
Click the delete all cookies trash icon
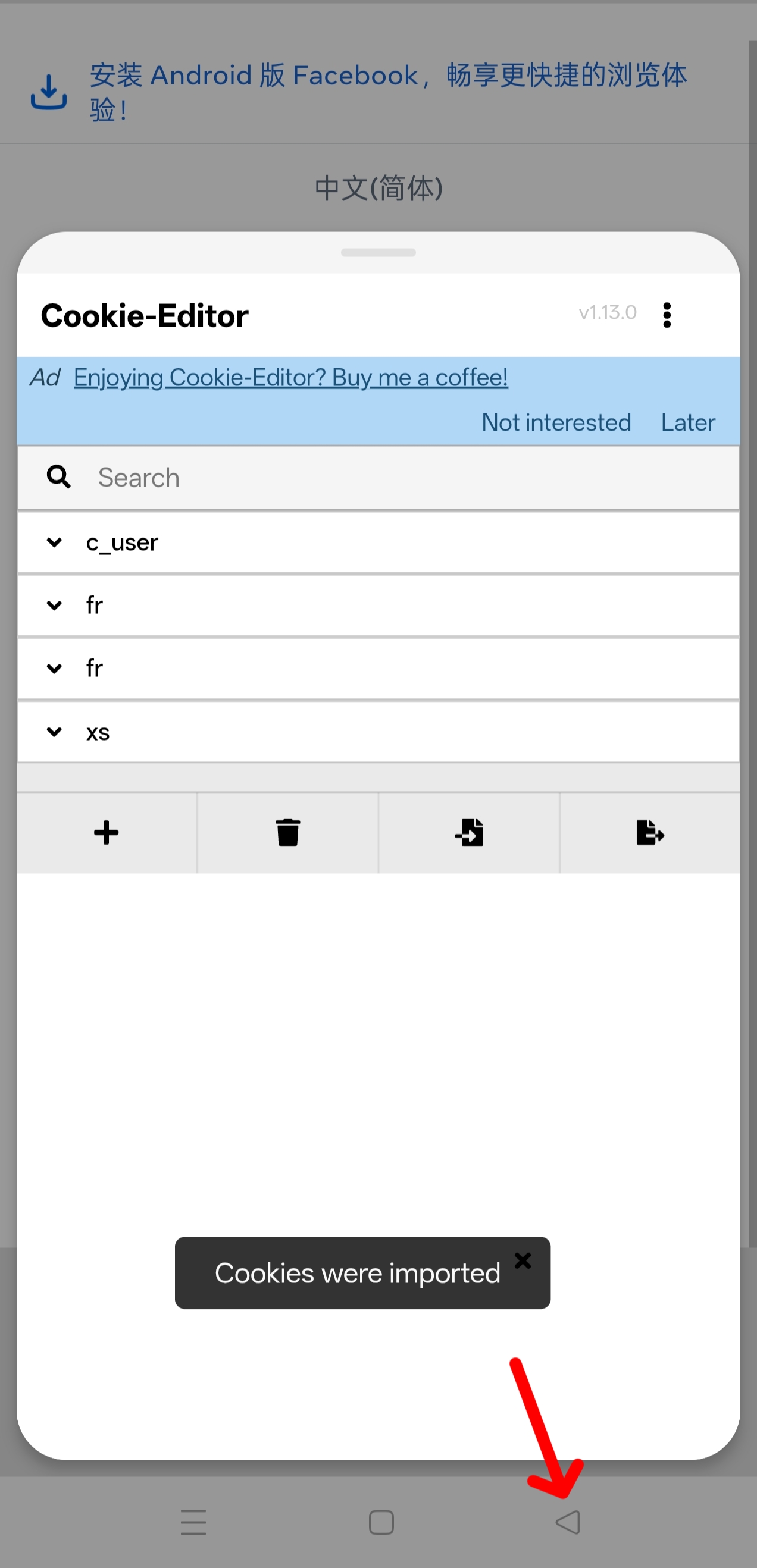pos(287,833)
